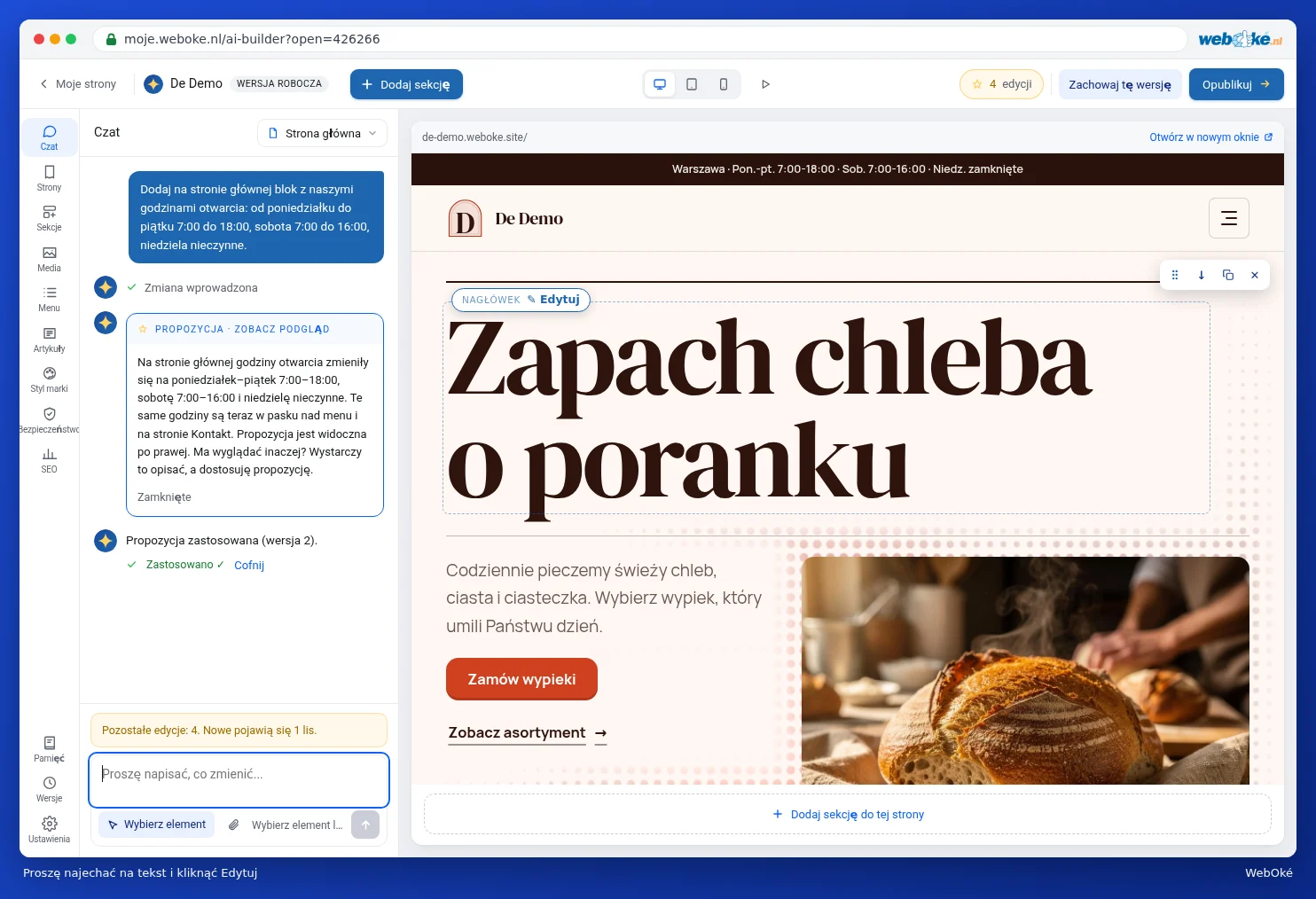Open the Pamięć panel
The width and height of the screenshot is (1316, 899).
click(x=49, y=749)
